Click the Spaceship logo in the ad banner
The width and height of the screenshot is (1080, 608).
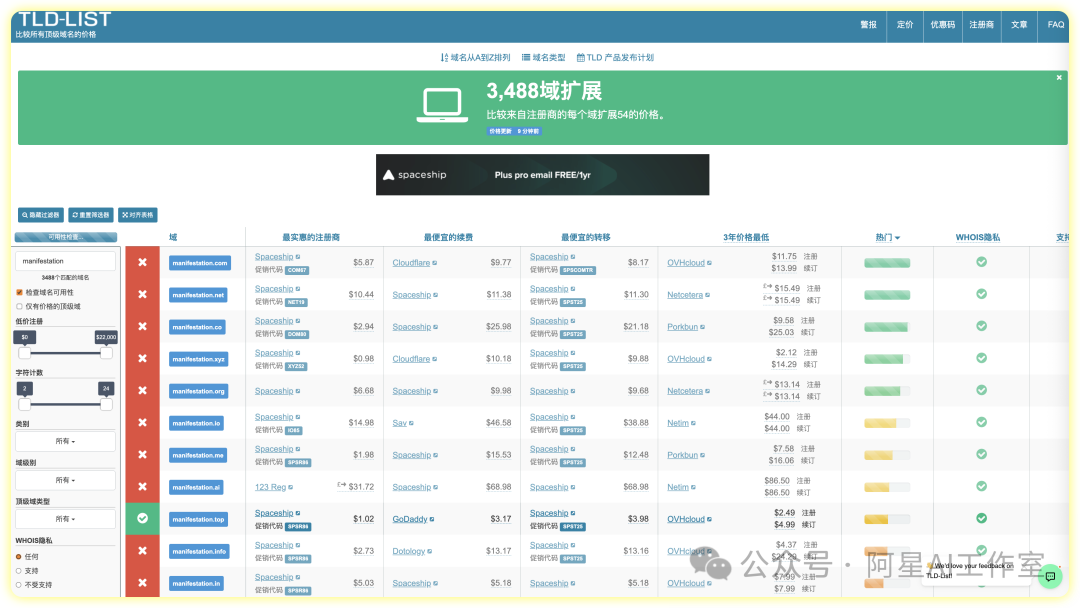click(415, 175)
